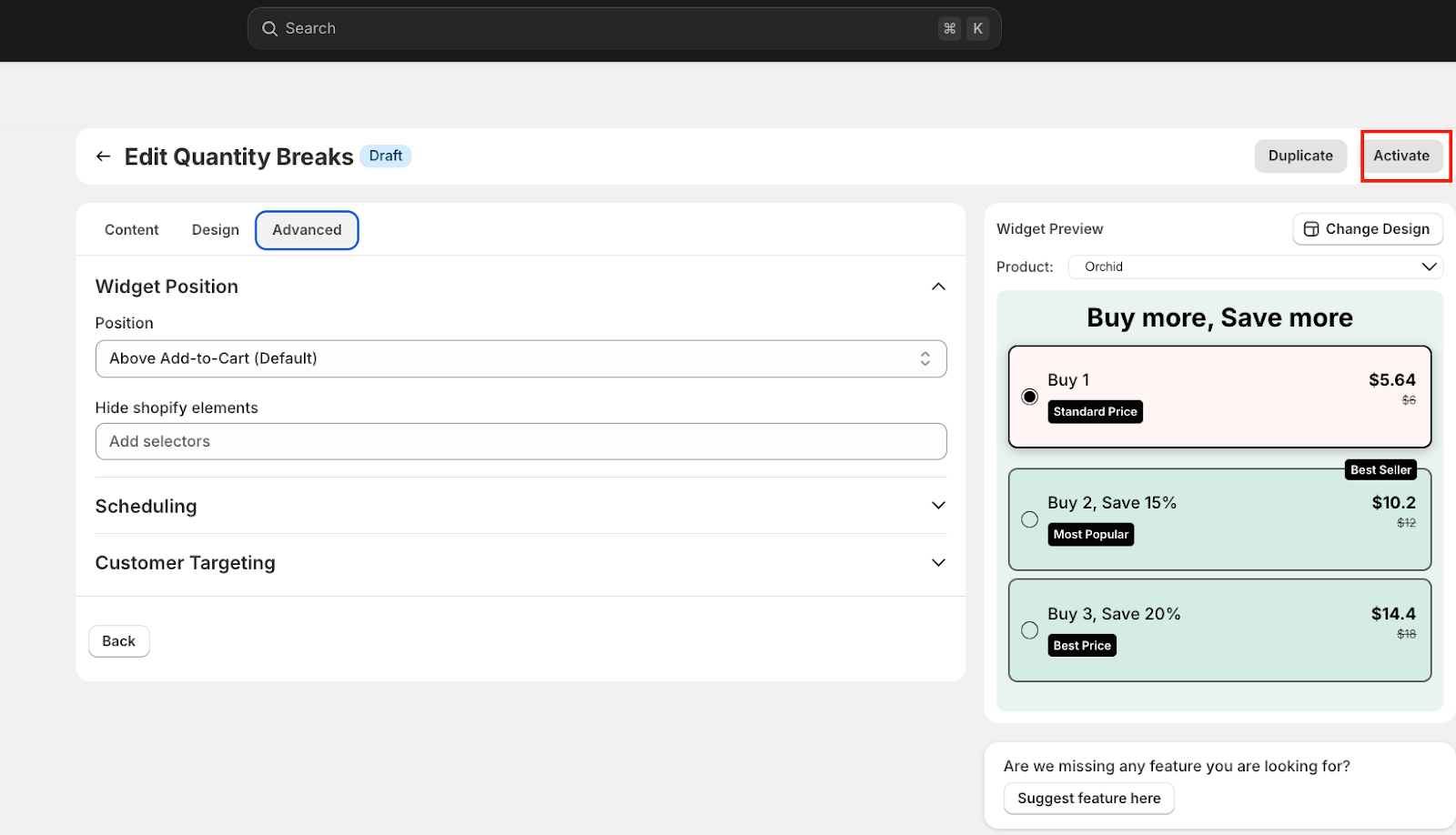The image size is (1456, 835).
Task: Switch to the Content tab
Action: click(x=132, y=230)
